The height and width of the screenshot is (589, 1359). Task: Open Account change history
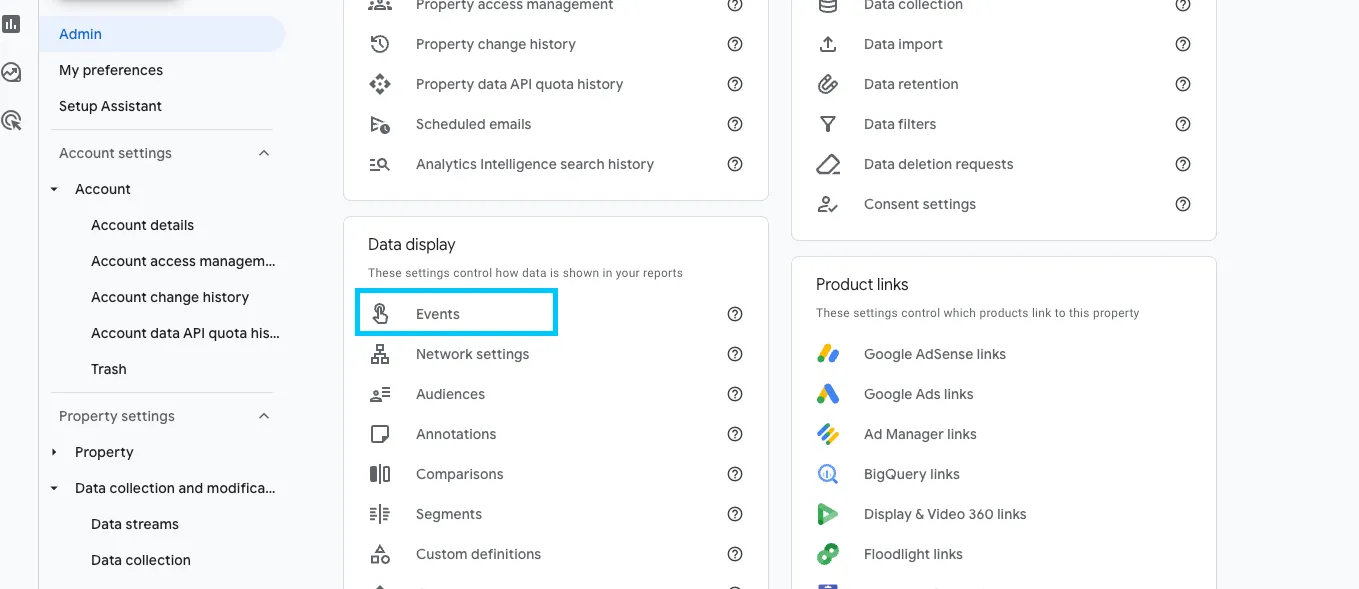170,297
